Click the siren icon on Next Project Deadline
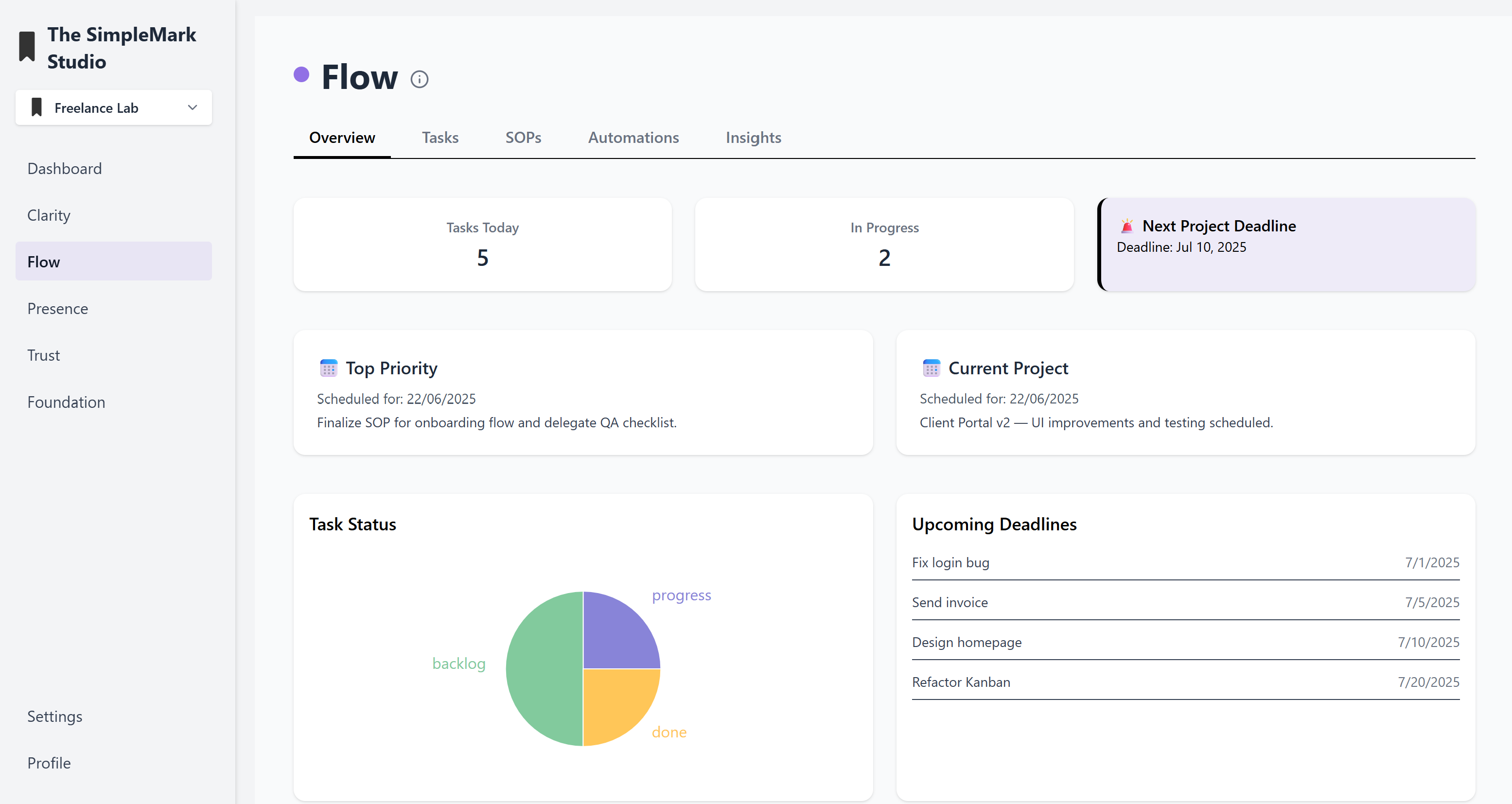This screenshot has height=804, width=1512. (x=1126, y=226)
